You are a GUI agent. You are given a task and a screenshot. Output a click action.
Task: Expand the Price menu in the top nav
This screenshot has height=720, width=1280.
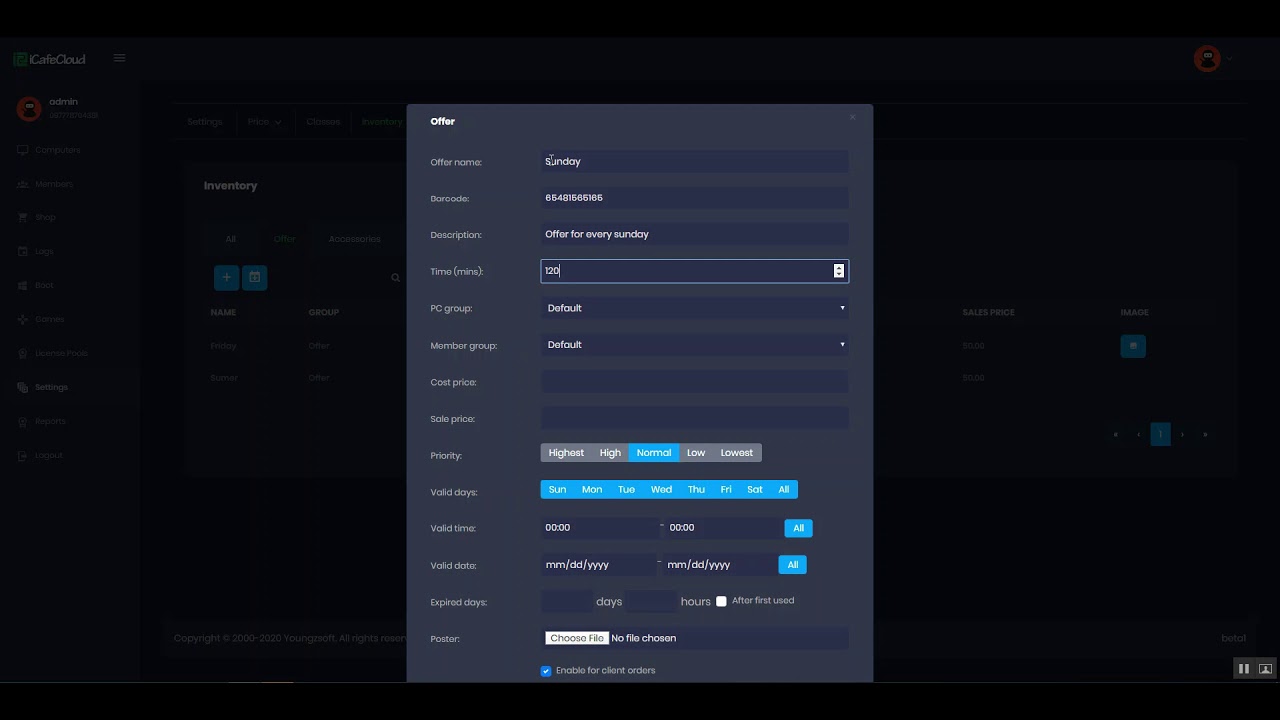pos(264,122)
